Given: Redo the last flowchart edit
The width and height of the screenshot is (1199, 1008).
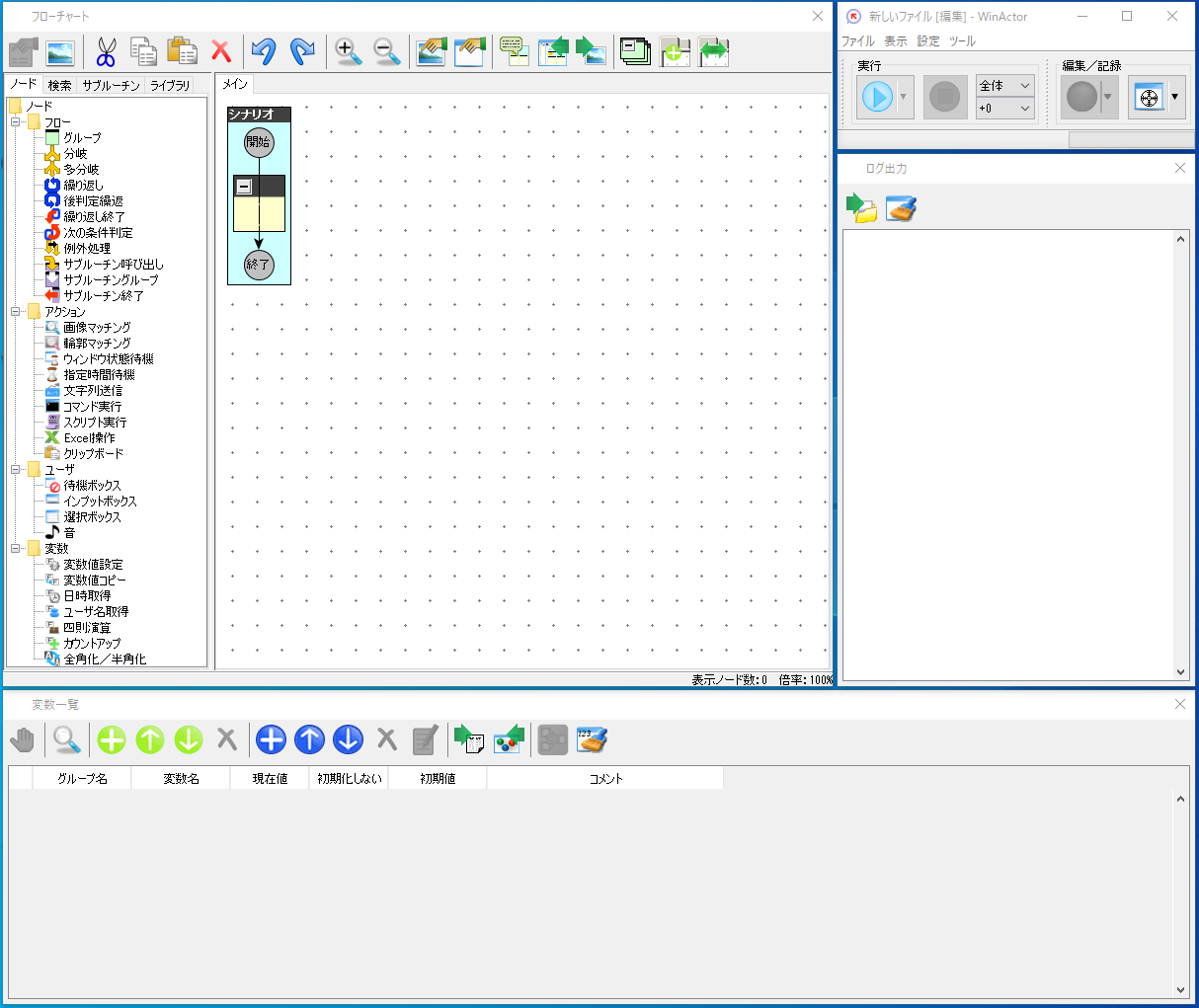Looking at the screenshot, I should point(302,51).
